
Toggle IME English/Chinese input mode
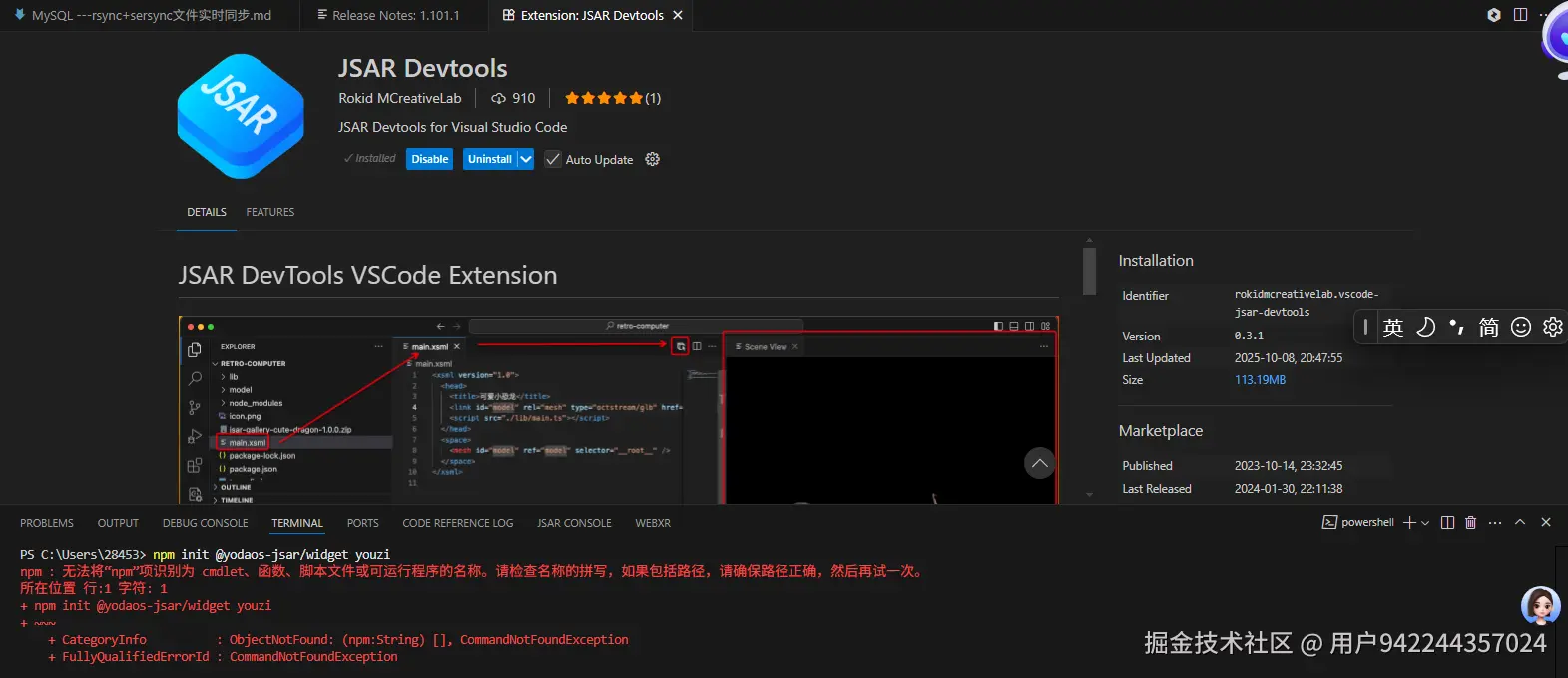point(1393,327)
